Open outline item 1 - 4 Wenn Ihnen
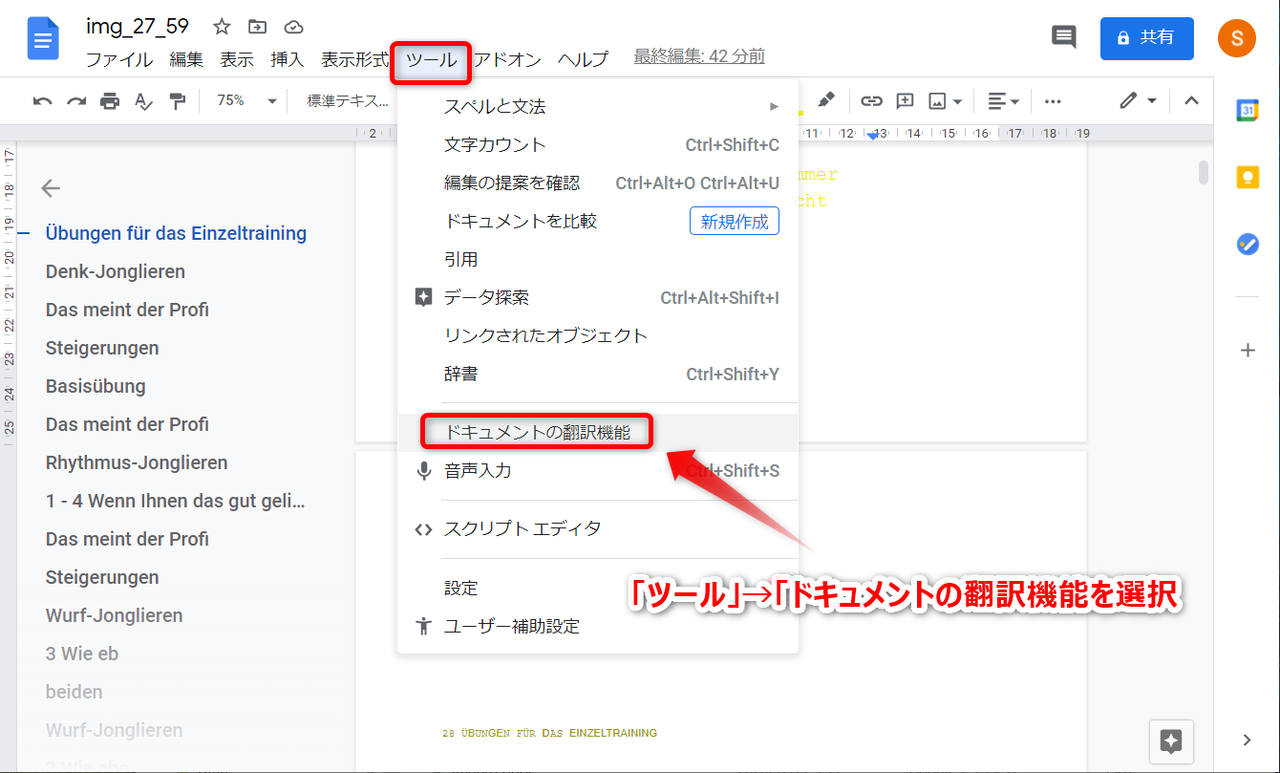The height and width of the screenshot is (773, 1280). coord(176,500)
